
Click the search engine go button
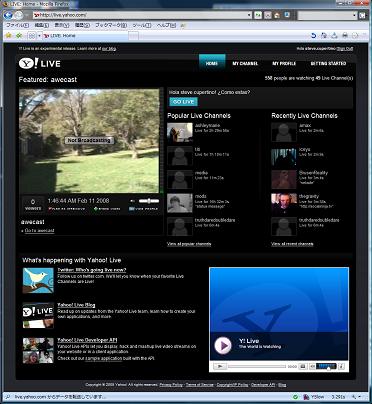tap(363, 15)
